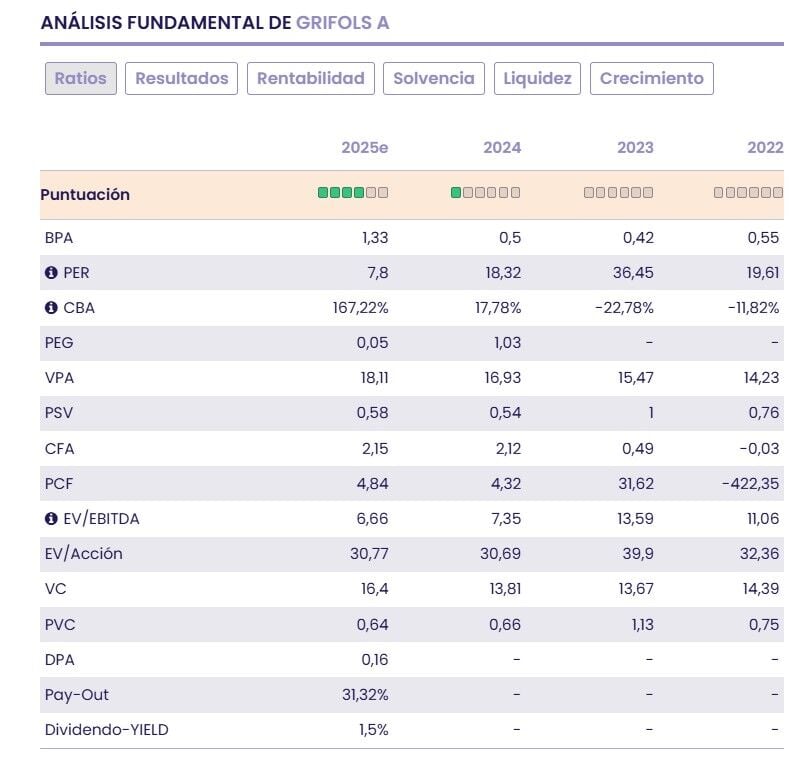
Task: Click the 2022 Puntuación score squares
Action: pyautogui.click(x=749, y=193)
